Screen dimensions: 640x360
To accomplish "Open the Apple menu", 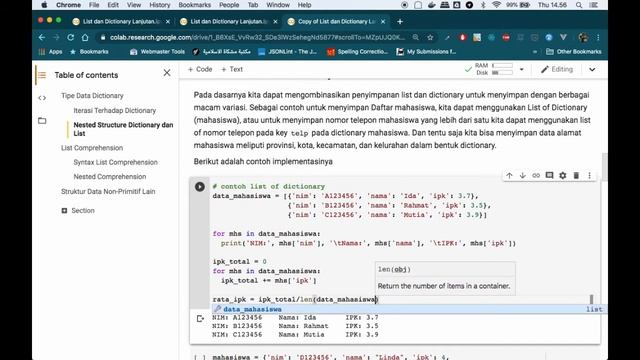I will 44,5.
